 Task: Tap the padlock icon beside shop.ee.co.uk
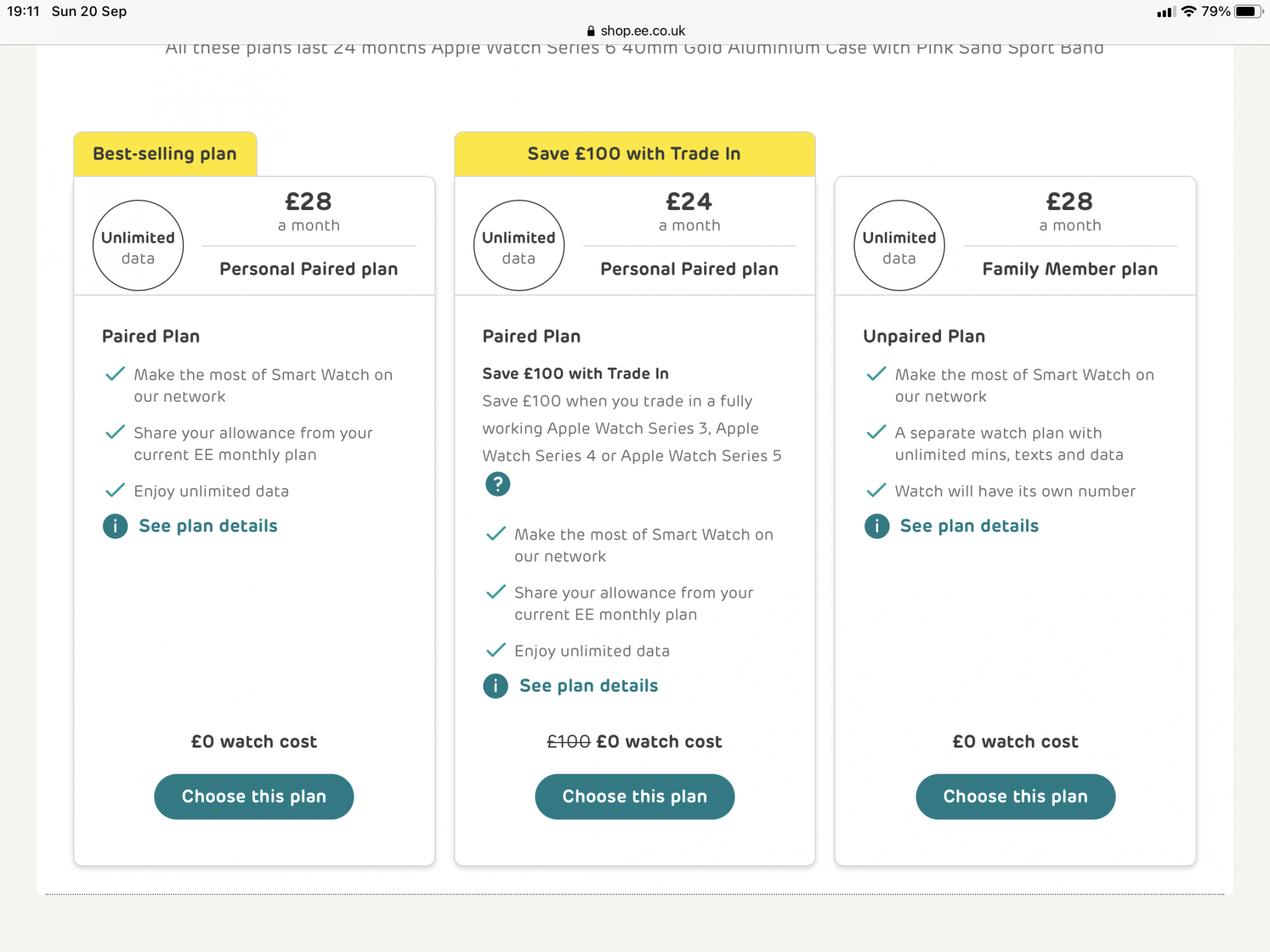click(591, 31)
